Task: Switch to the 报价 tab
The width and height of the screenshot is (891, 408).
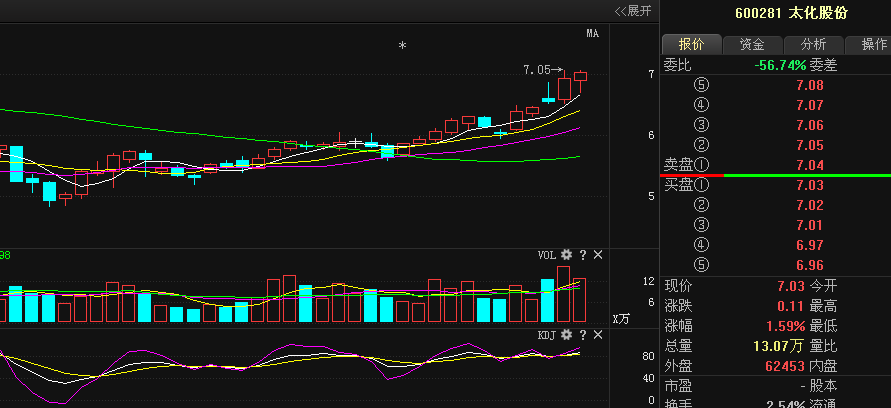Action: tap(691, 44)
